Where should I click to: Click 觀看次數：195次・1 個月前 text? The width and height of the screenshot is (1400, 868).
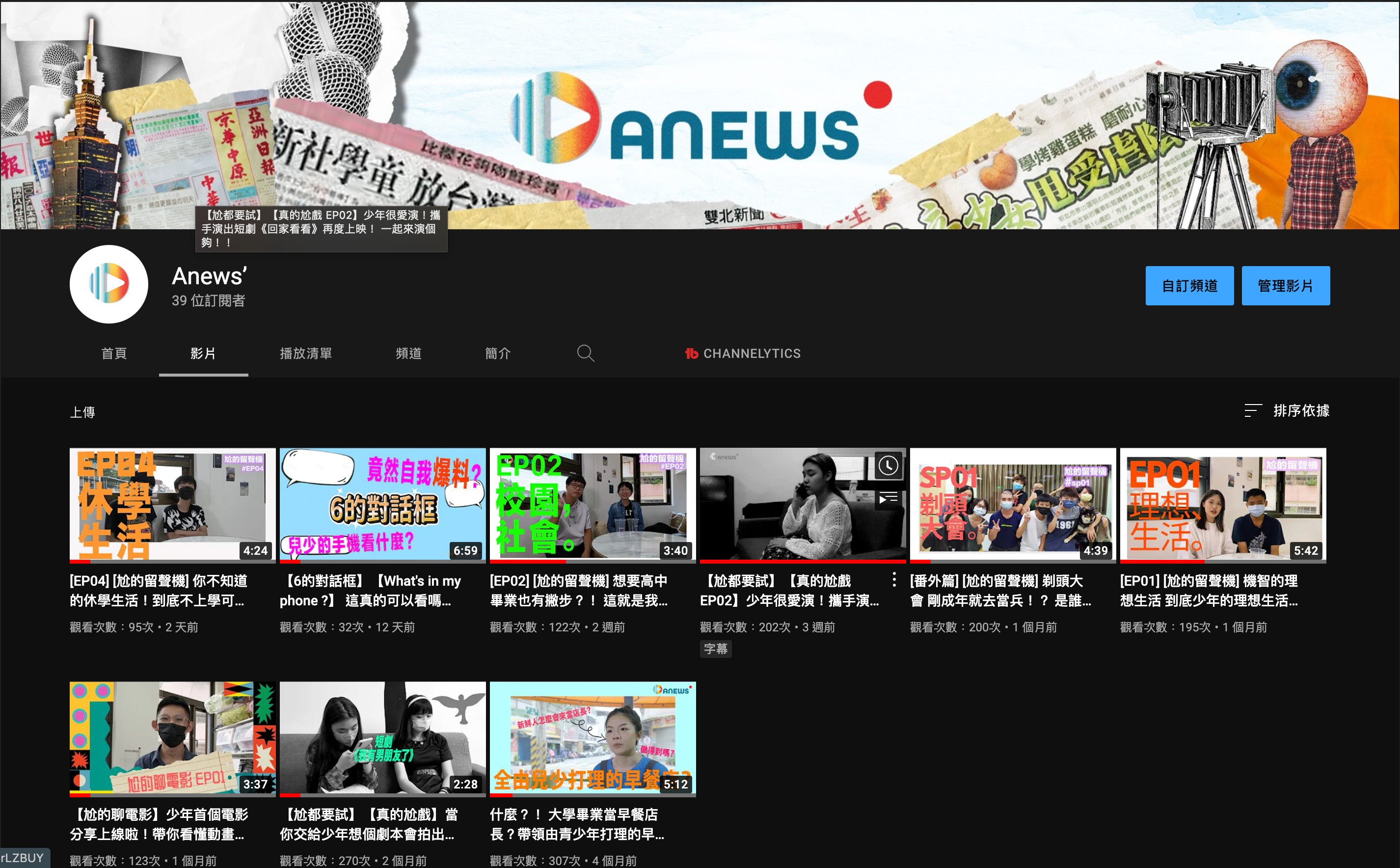click(x=1193, y=627)
